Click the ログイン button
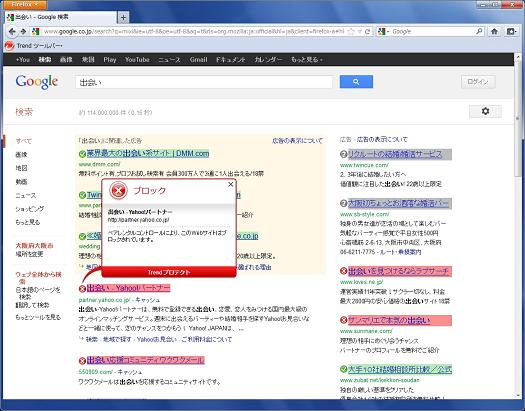 [x=478, y=82]
